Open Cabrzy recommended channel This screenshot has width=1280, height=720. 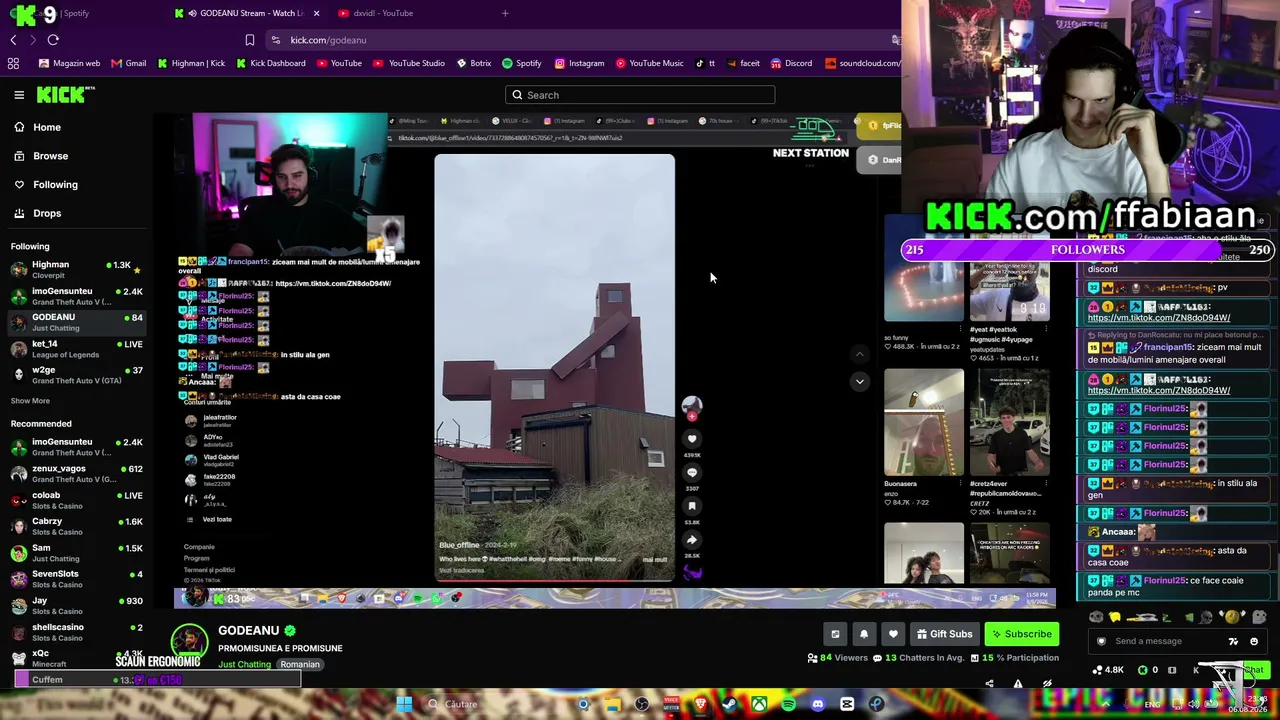pos(76,526)
